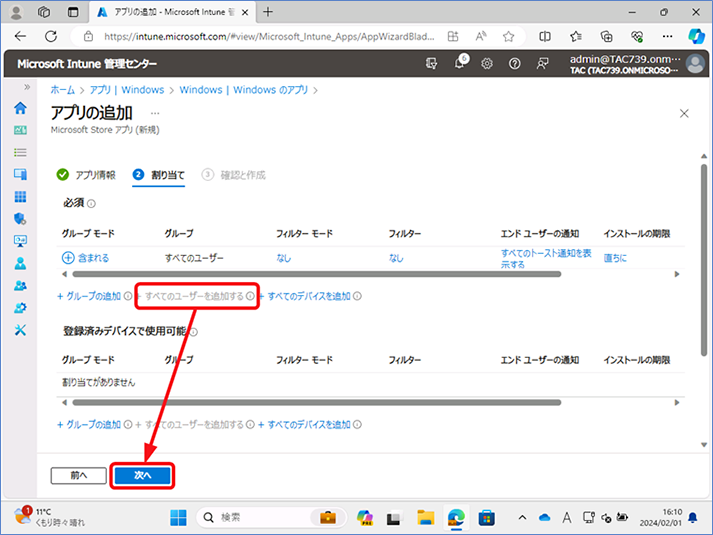Open Users icon in sidebar
The image size is (713, 535).
coord(20,264)
